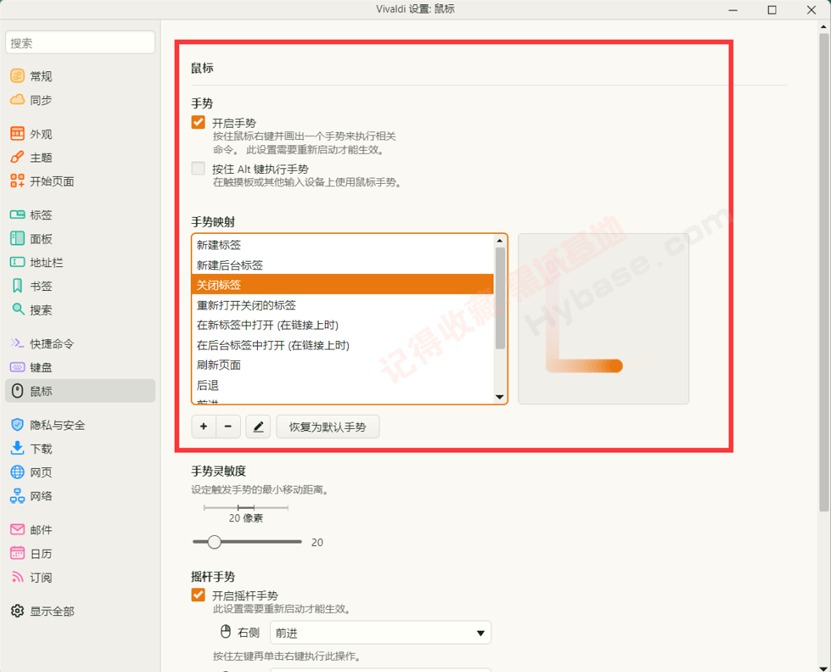Select 新建后台标签 in gesture list
Screen dimensions: 832x672
tap(343, 265)
